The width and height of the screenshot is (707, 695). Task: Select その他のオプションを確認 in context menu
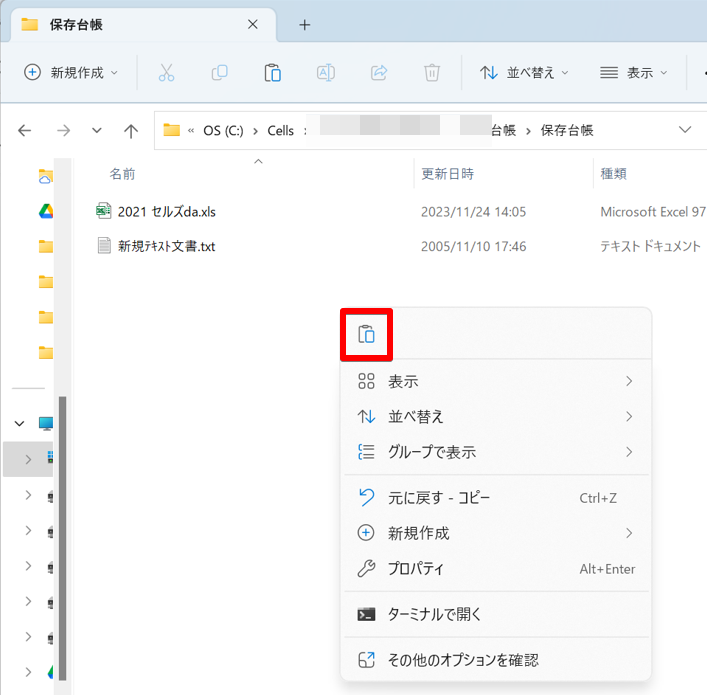coord(496,660)
